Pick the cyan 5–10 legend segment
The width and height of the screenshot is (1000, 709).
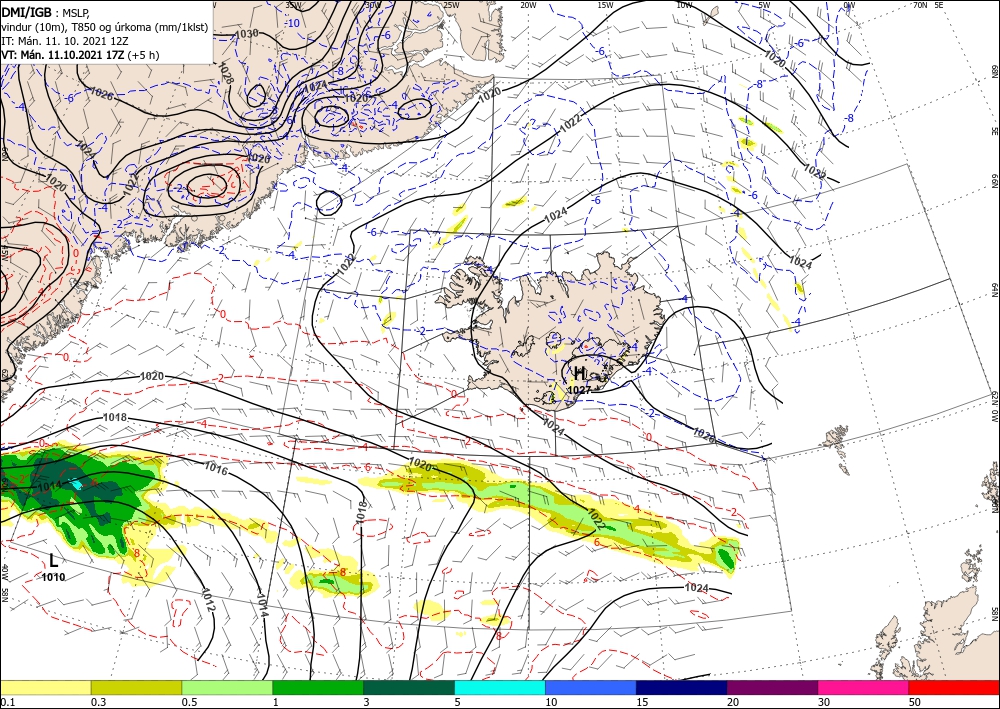500,687
